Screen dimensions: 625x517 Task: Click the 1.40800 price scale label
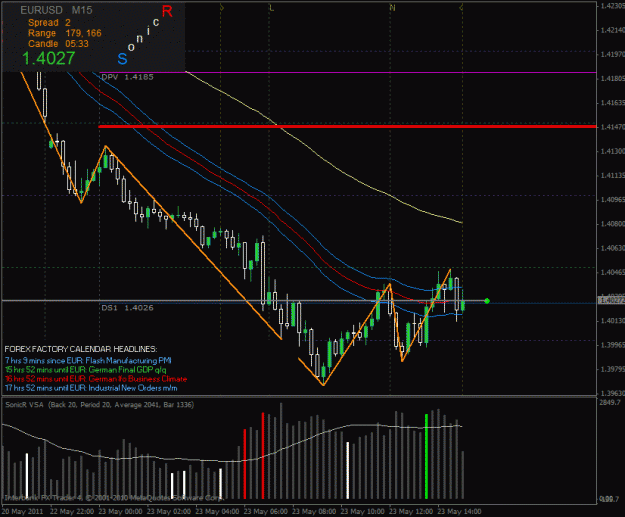(613, 224)
